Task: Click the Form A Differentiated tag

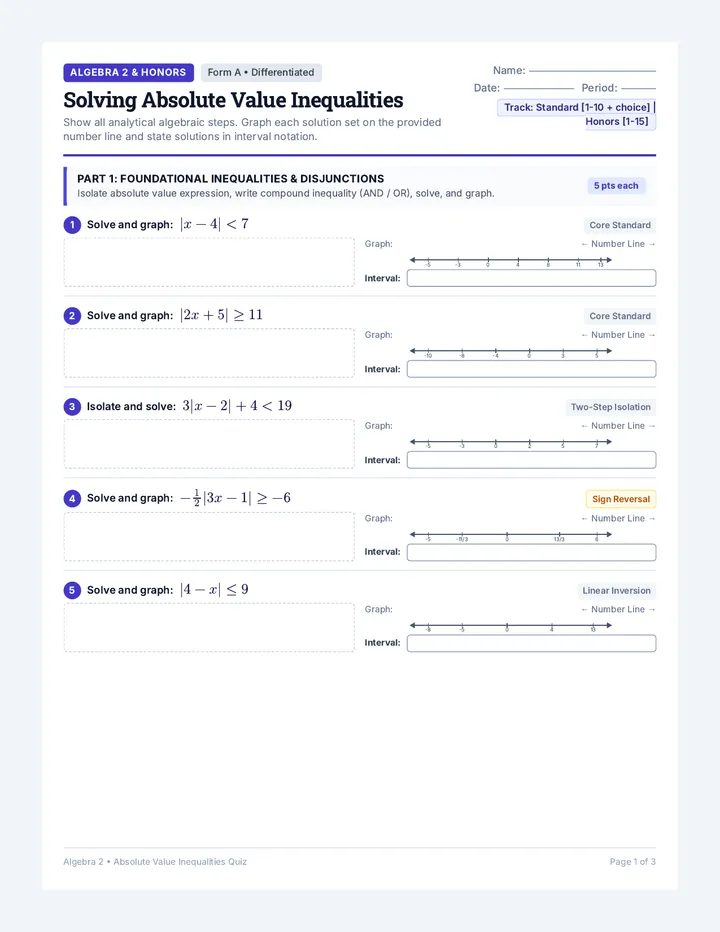Action: 261,73
